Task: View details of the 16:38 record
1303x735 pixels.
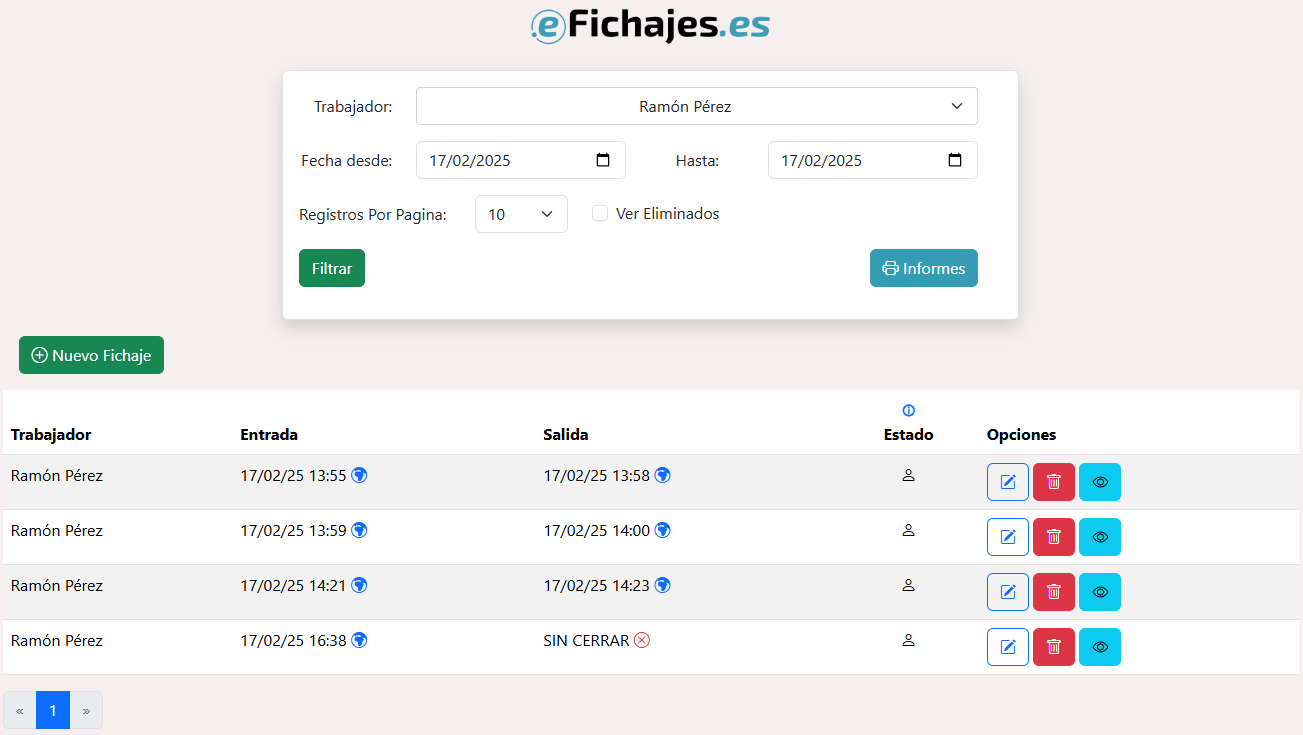Action: (1099, 647)
